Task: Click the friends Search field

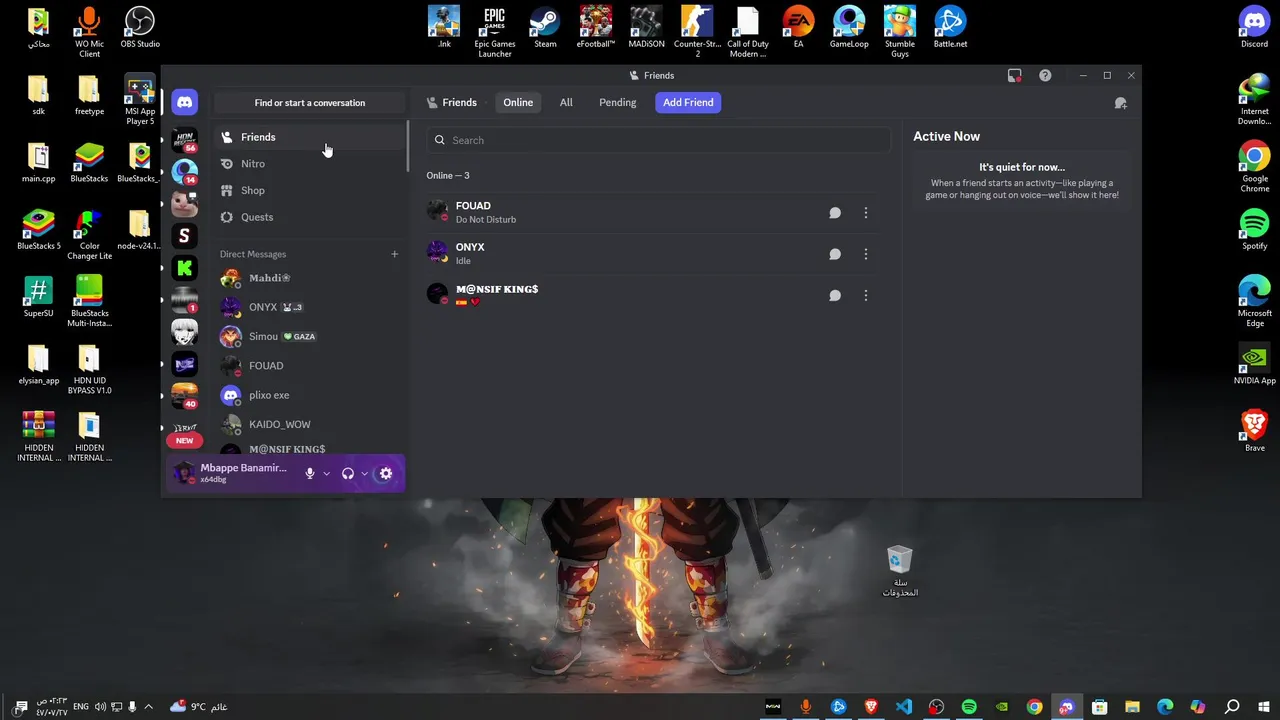Action: click(658, 140)
